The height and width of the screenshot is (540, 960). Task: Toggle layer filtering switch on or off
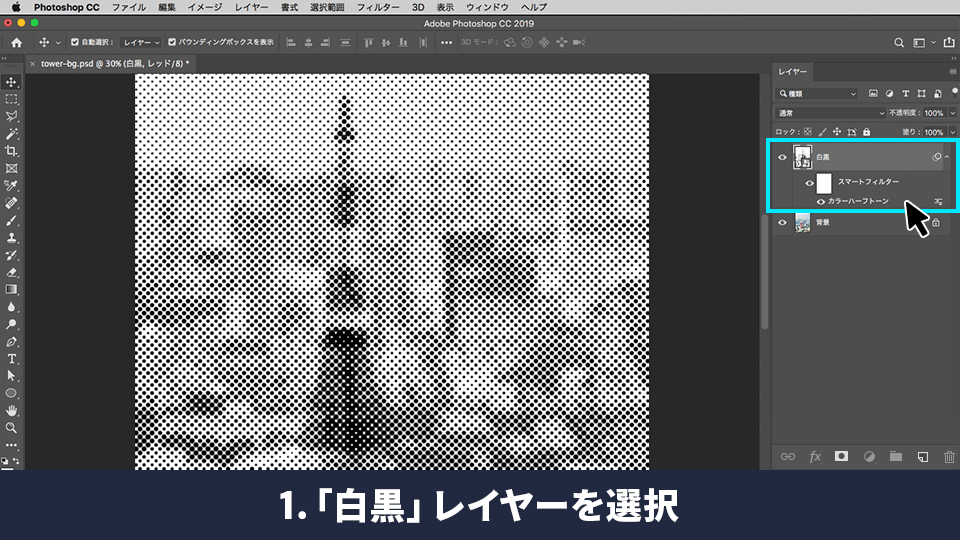[954, 93]
